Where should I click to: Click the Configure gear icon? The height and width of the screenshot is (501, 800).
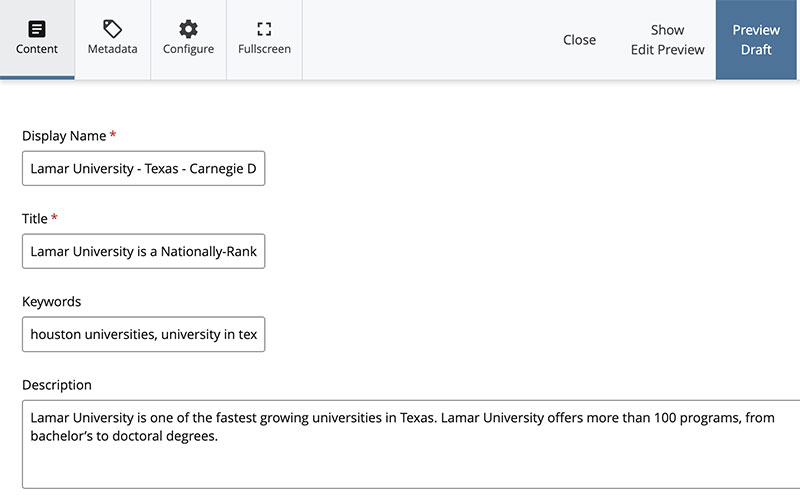point(188,29)
